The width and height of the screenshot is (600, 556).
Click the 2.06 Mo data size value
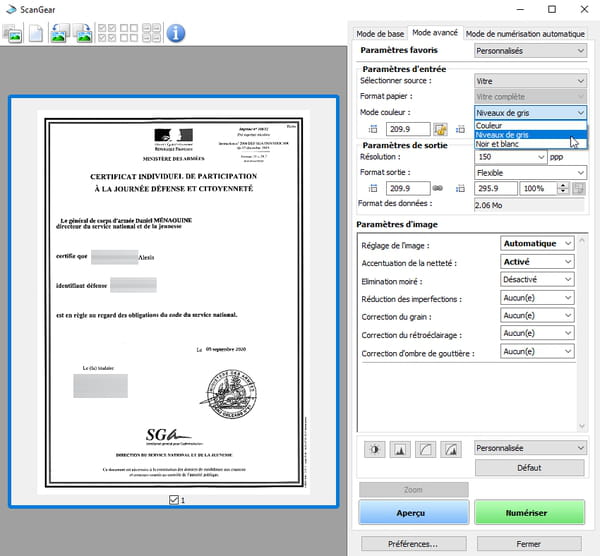530,205
